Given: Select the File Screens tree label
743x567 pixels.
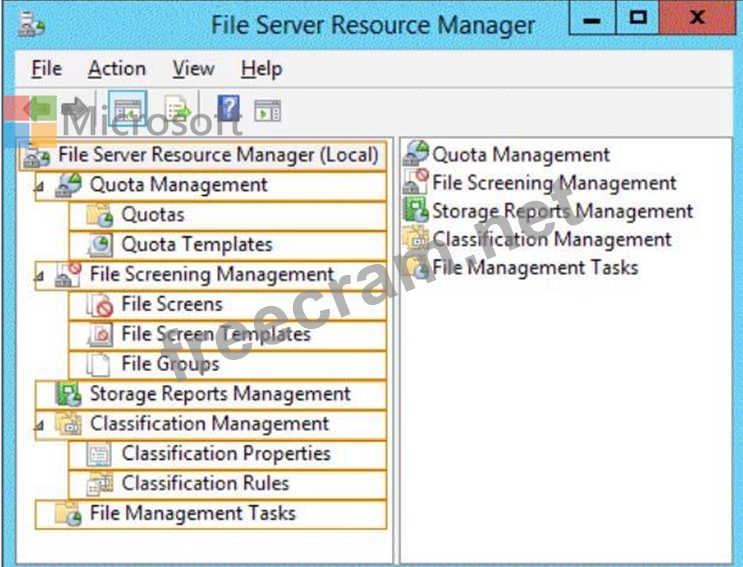Looking at the screenshot, I should pos(172,304).
